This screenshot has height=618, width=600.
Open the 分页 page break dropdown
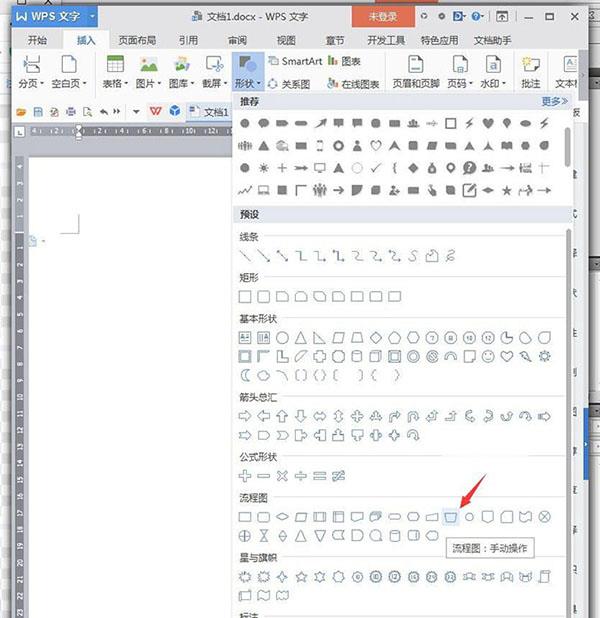point(31,72)
